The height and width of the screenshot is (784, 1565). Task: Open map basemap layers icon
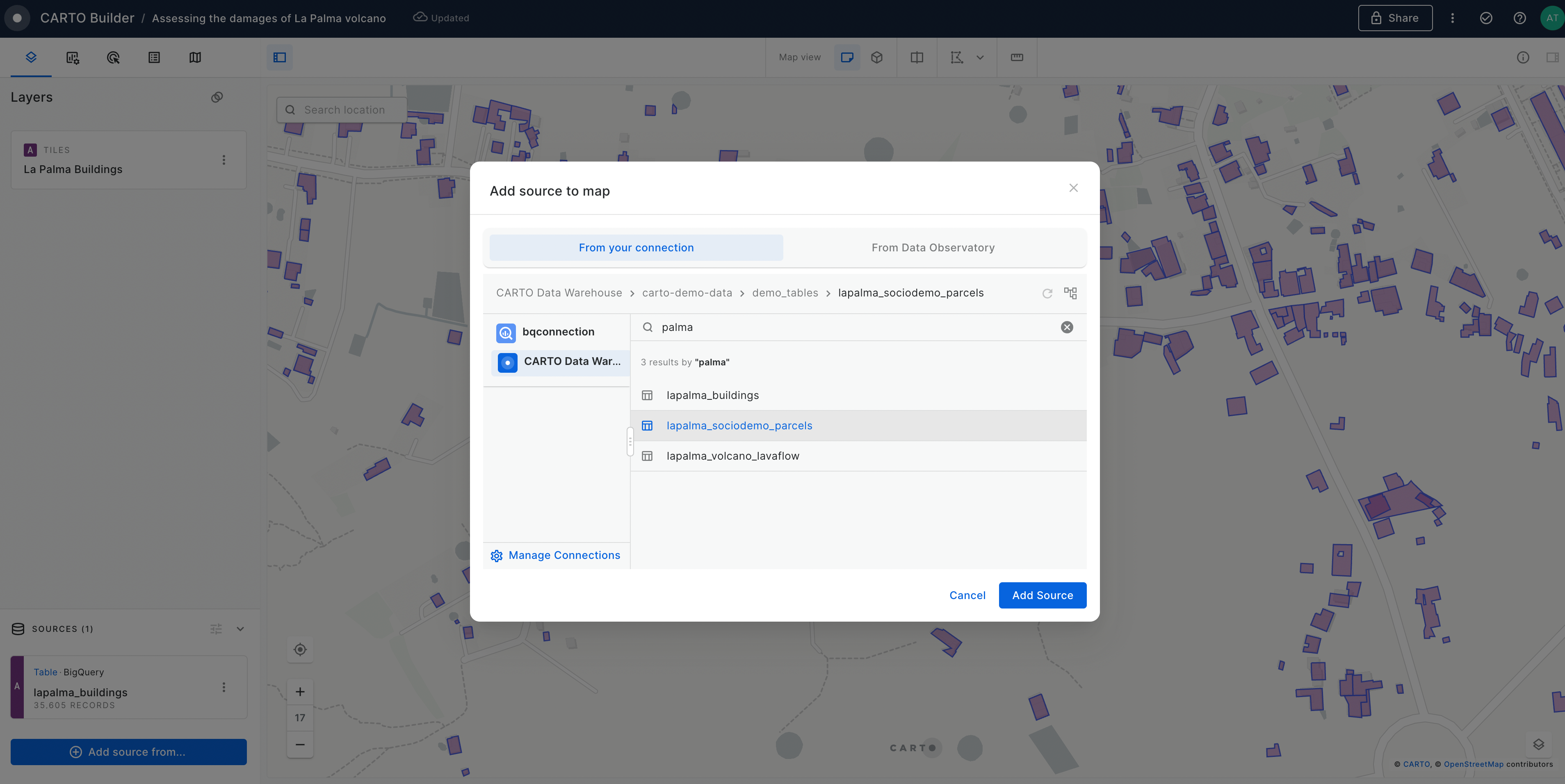coord(1539,745)
